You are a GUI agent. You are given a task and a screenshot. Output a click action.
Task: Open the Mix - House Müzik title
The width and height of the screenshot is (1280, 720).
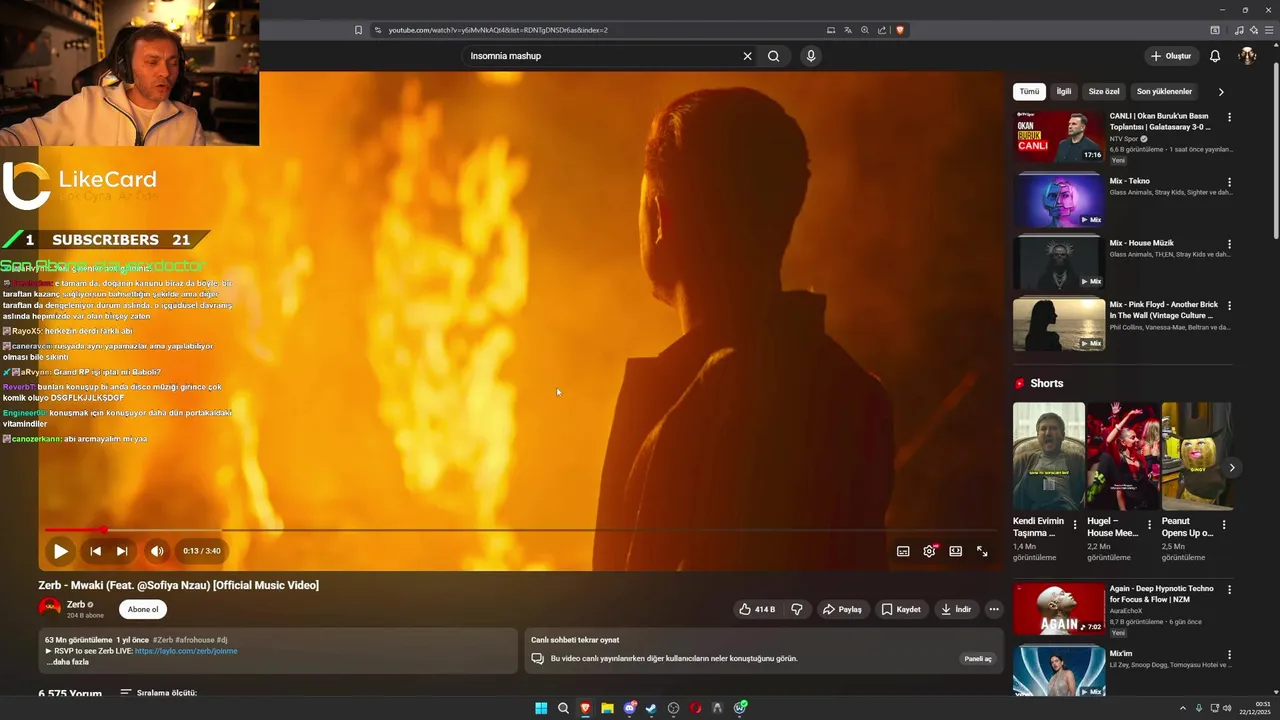click(1141, 243)
